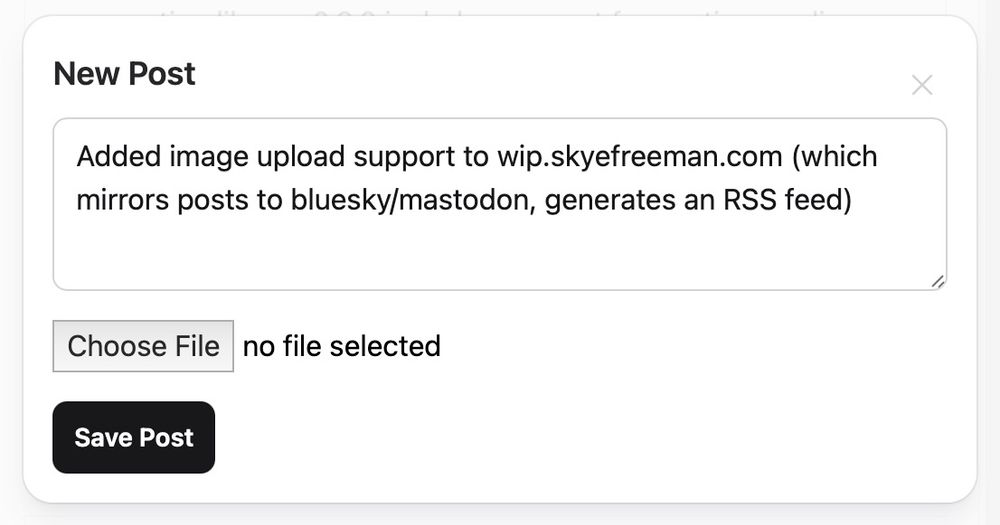Click the Save Post button
Image resolution: width=1000 pixels, height=525 pixels.
tap(134, 438)
